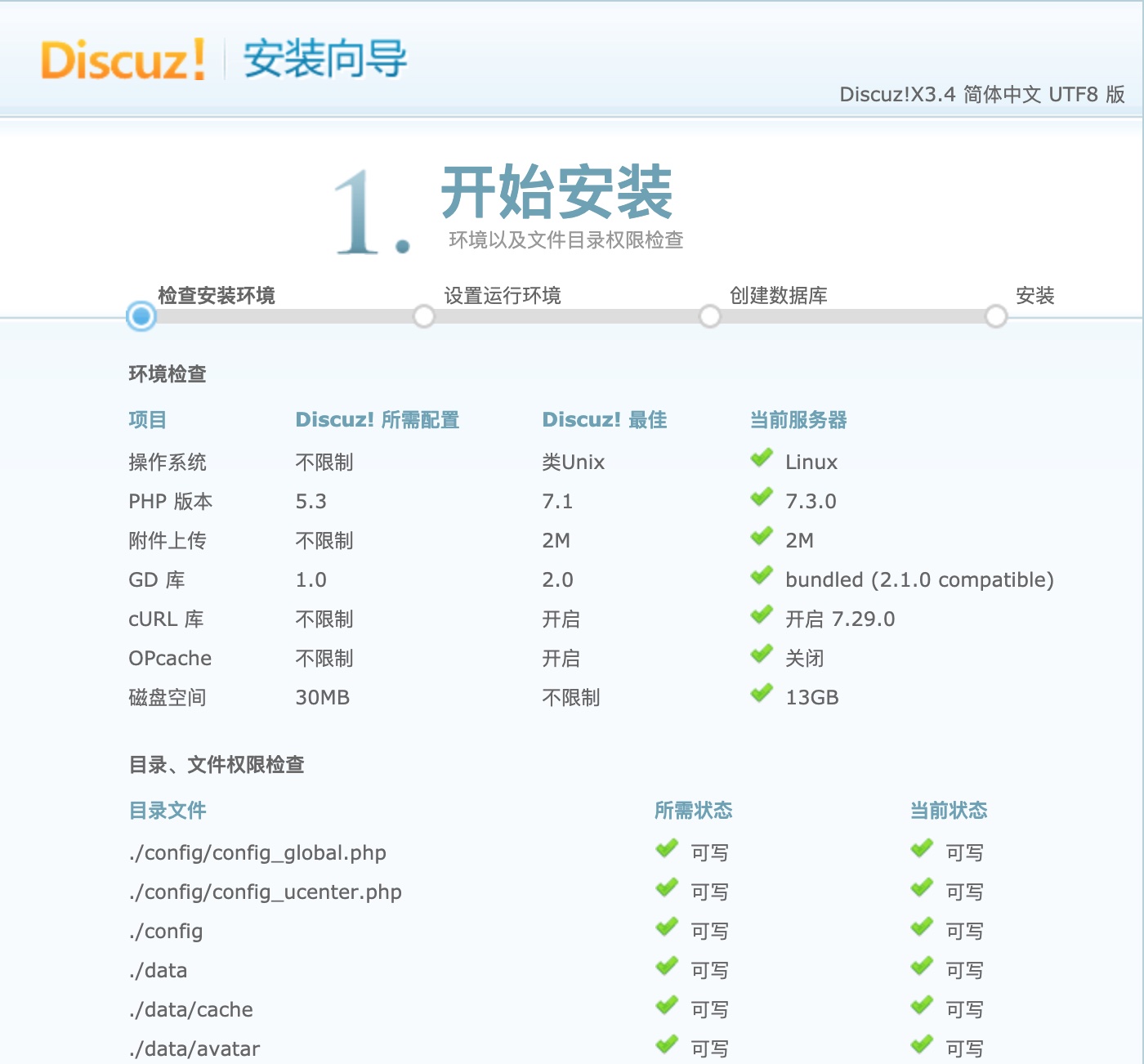Image resolution: width=1144 pixels, height=1064 pixels.
Task: Click config_ucenter.php check mark under 所需状态
Action: (x=667, y=888)
